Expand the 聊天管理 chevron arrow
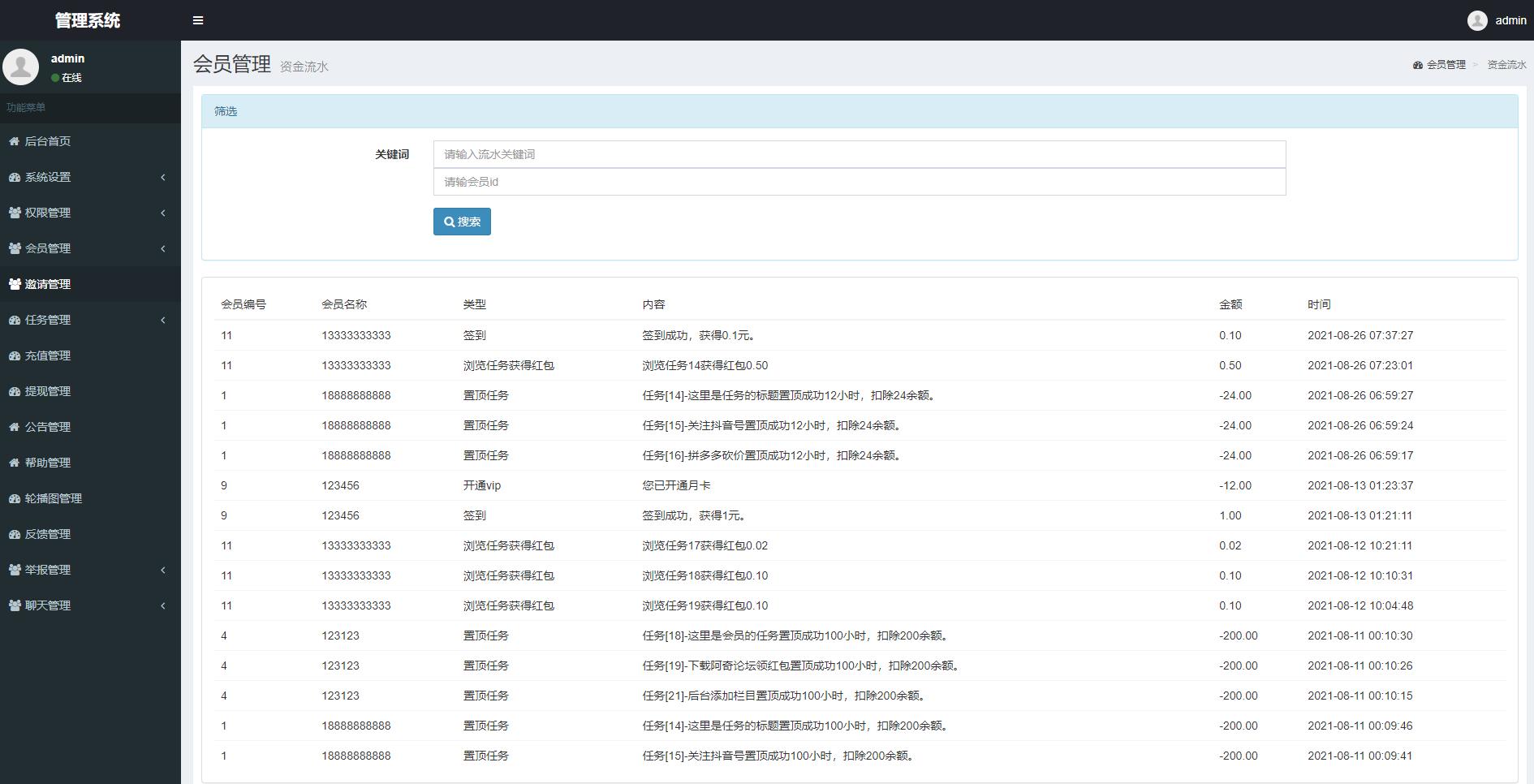Viewport: 1534px width, 784px height. (163, 605)
